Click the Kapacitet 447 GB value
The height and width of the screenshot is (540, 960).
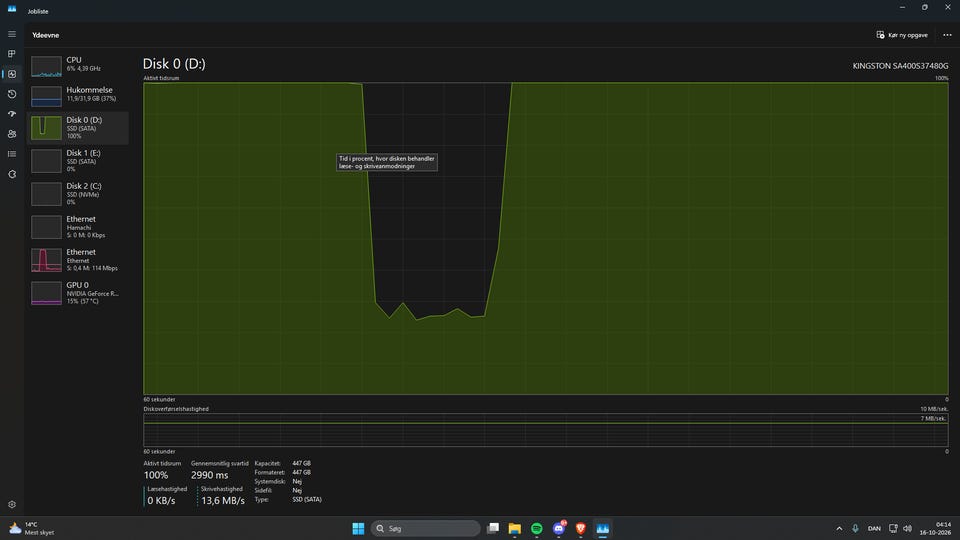tap(301, 463)
